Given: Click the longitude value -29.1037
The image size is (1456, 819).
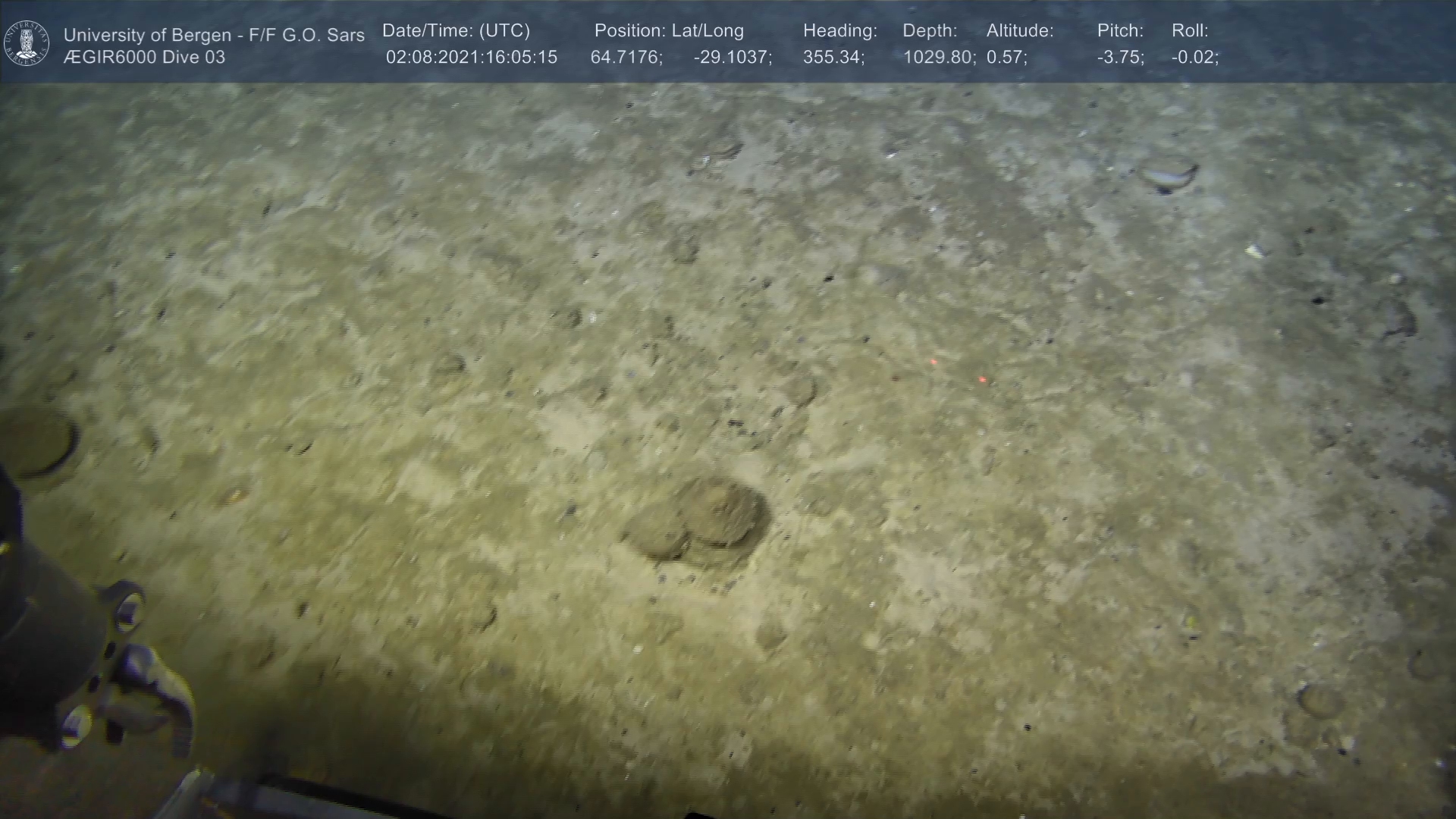Looking at the screenshot, I should click(732, 58).
